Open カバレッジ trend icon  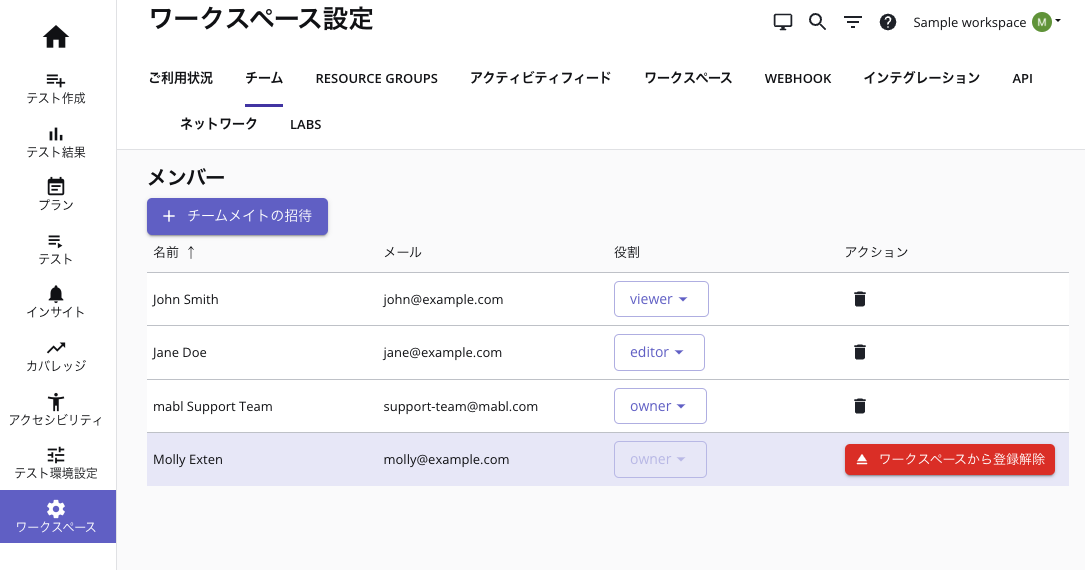pyautogui.click(x=56, y=355)
